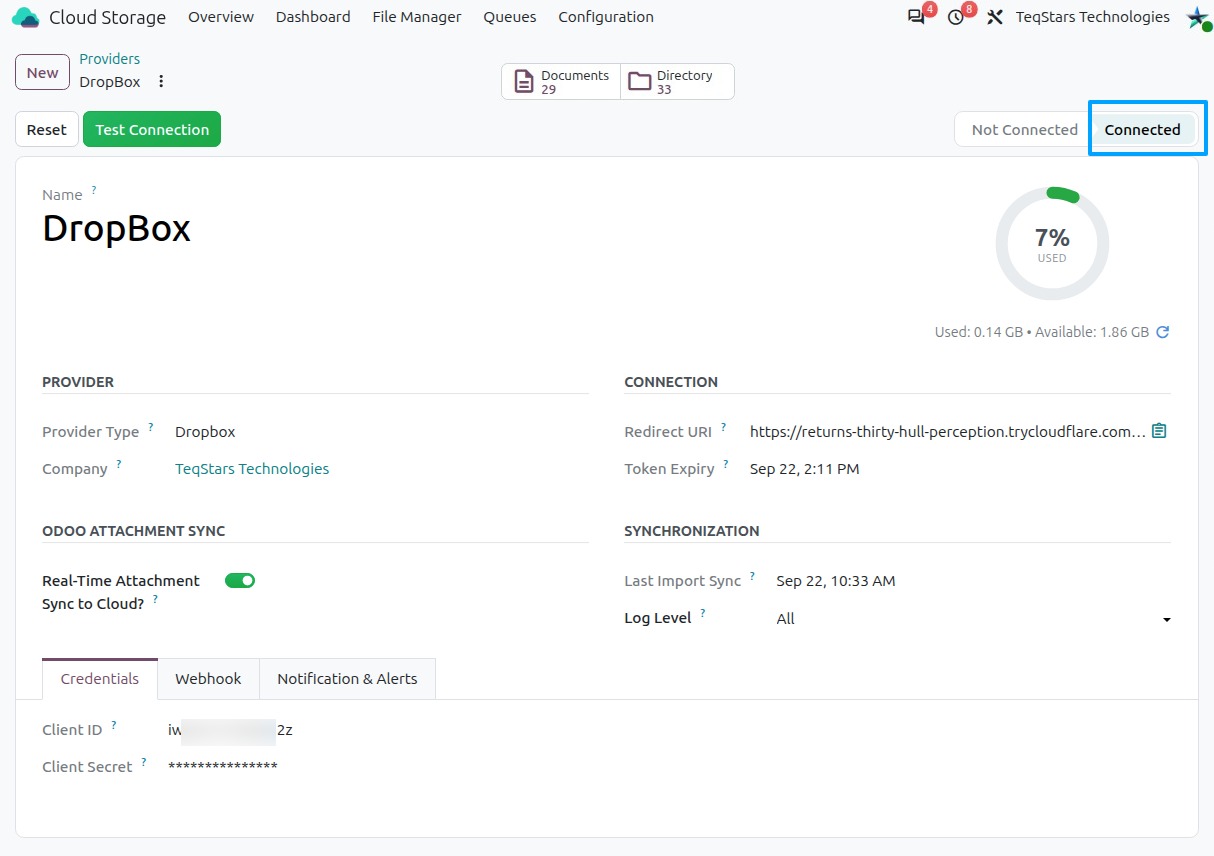Image resolution: width=1214 pixels, height=856 pixels.
Task: Open the user avatar star icon
Action: (x=1197, y=17)
